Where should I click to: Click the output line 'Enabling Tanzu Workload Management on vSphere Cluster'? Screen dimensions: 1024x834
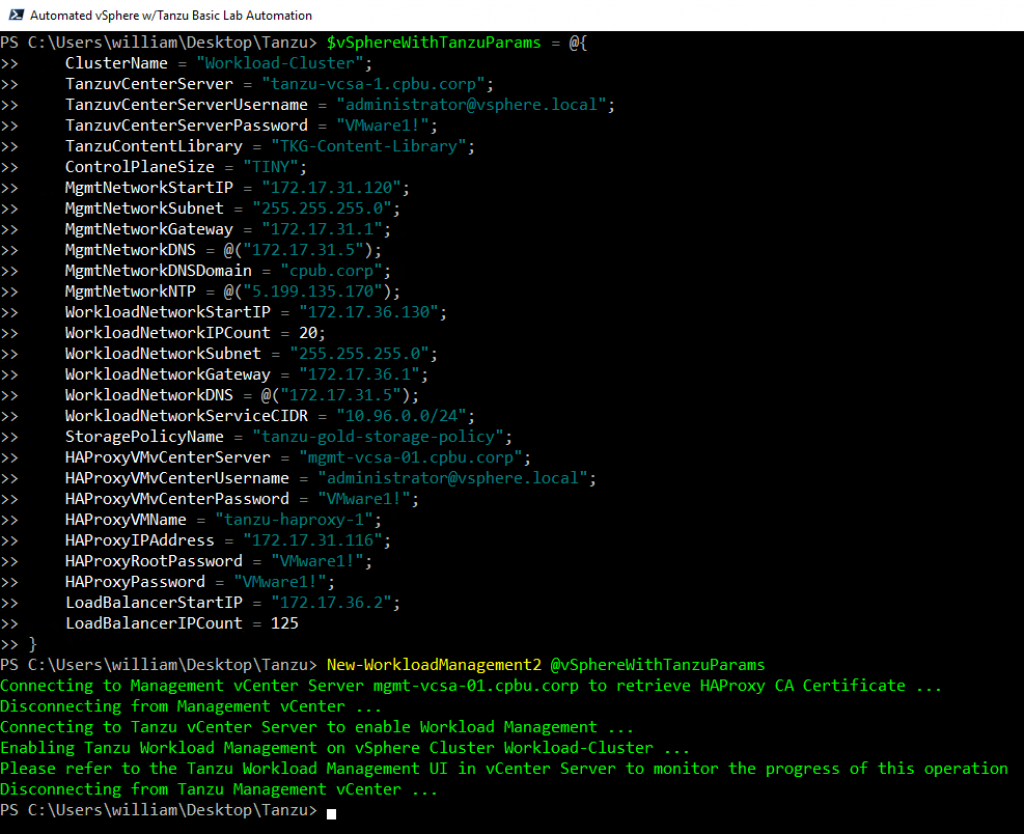coord(345,748)
